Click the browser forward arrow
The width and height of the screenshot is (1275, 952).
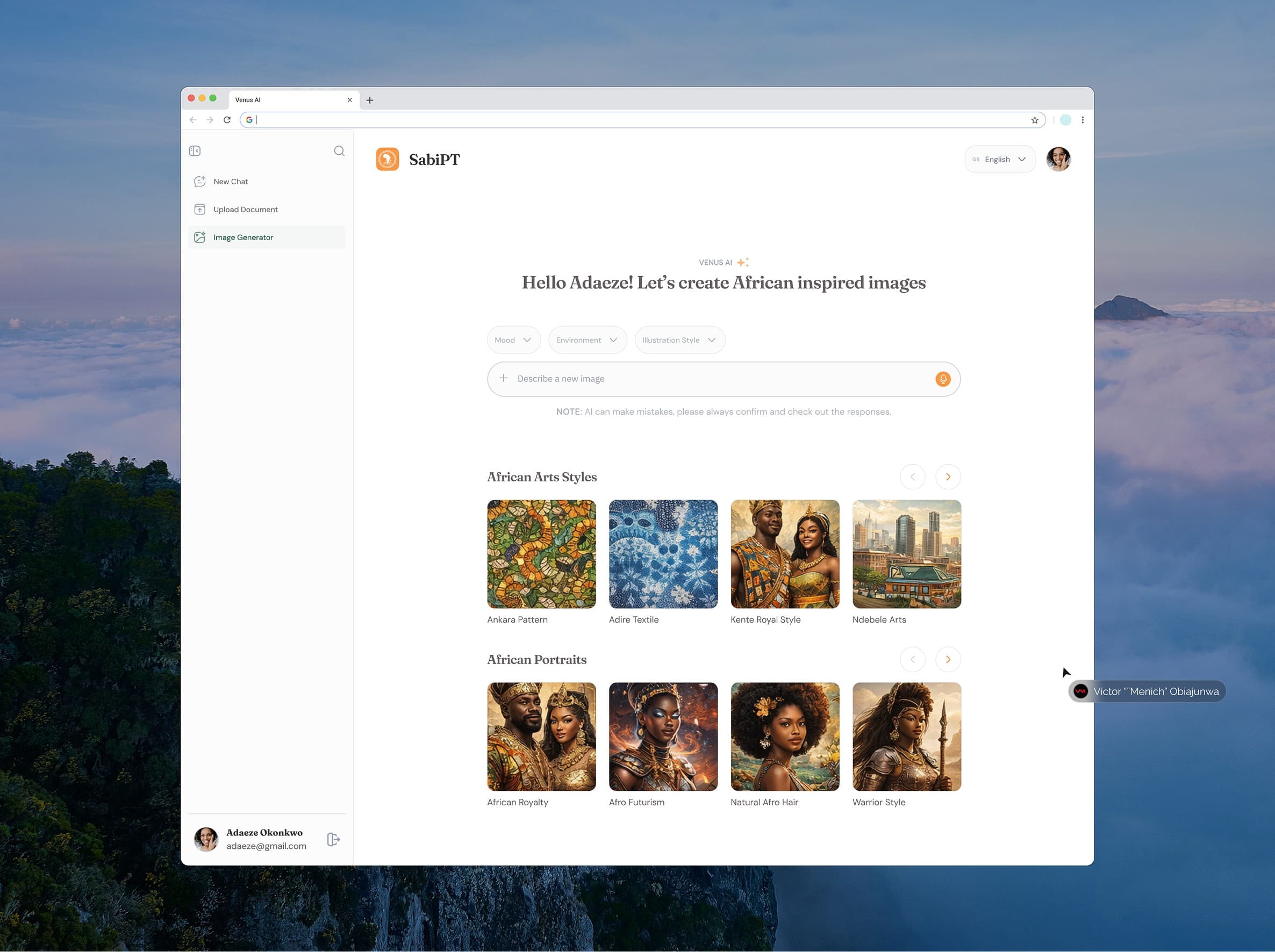point(210,120)
